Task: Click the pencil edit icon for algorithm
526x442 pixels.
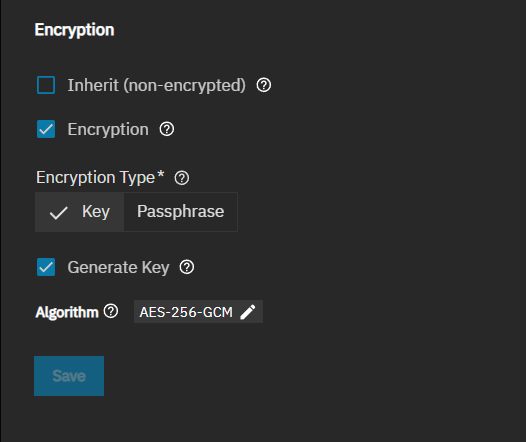Action: 248,312
